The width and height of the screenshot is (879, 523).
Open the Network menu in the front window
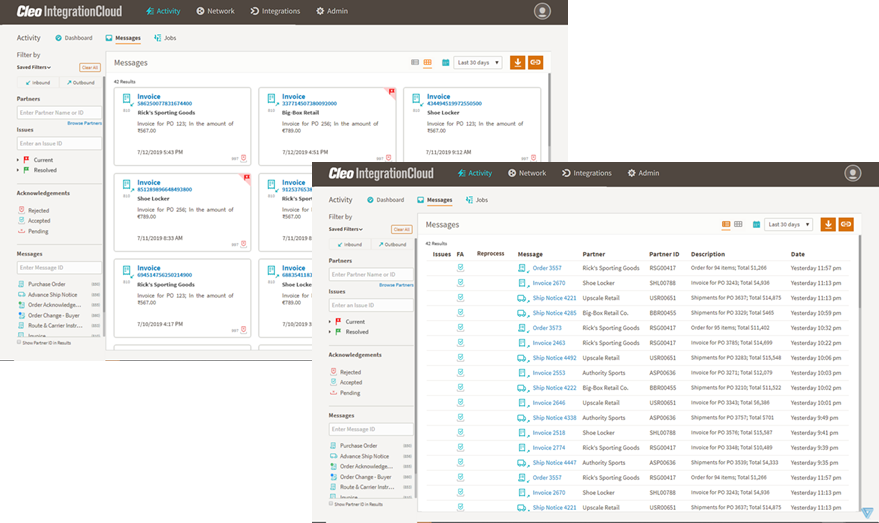click(x=527, y=173)
